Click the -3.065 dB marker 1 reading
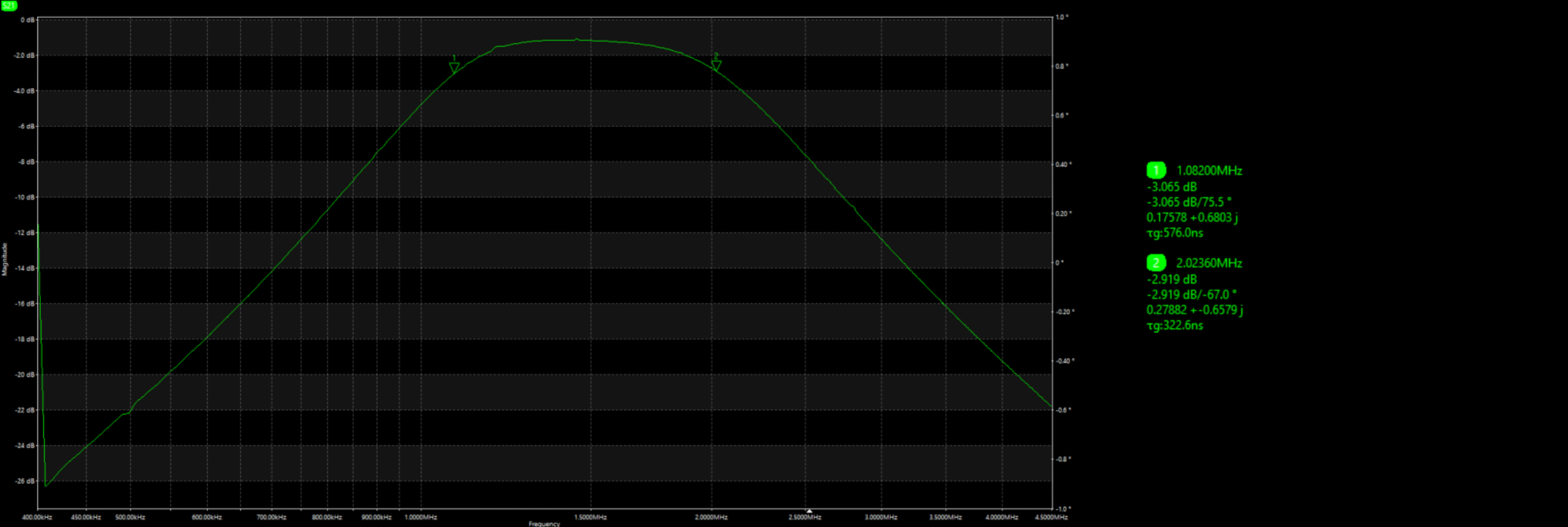 1171,187
